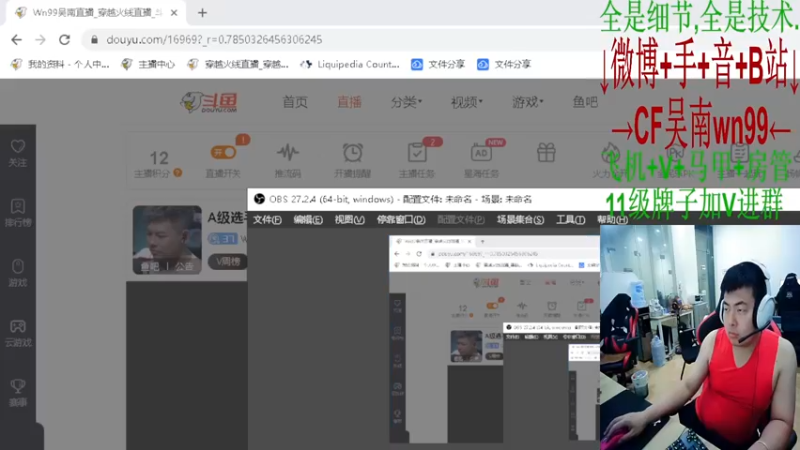800x450 pixels.
Task: Close the Wn99 browser tab
Action: [x=174, y=13]
